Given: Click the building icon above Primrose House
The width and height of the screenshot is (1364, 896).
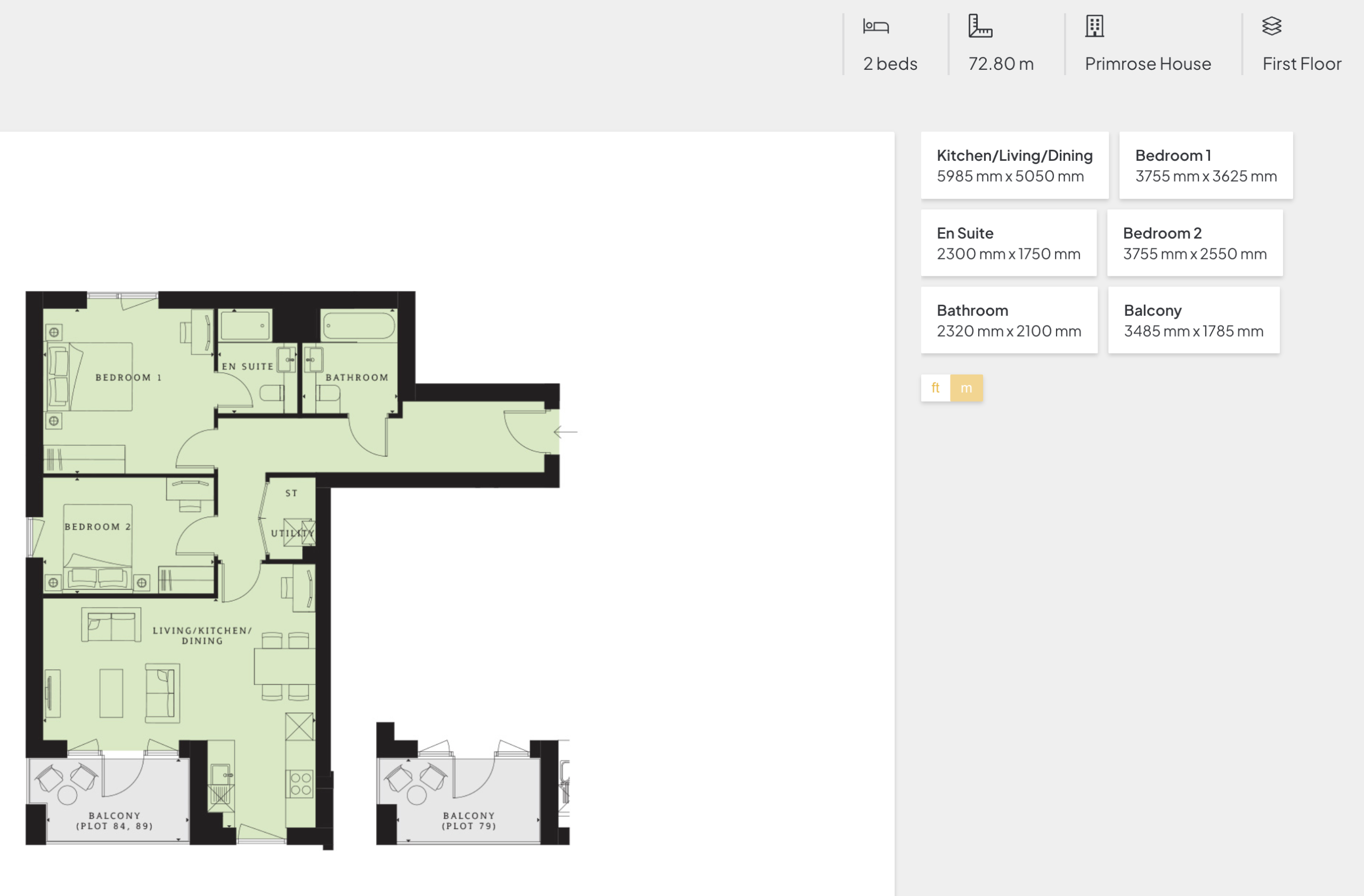Looking at the screenshot, I should pyautogui.click(x=1094, y=26).
